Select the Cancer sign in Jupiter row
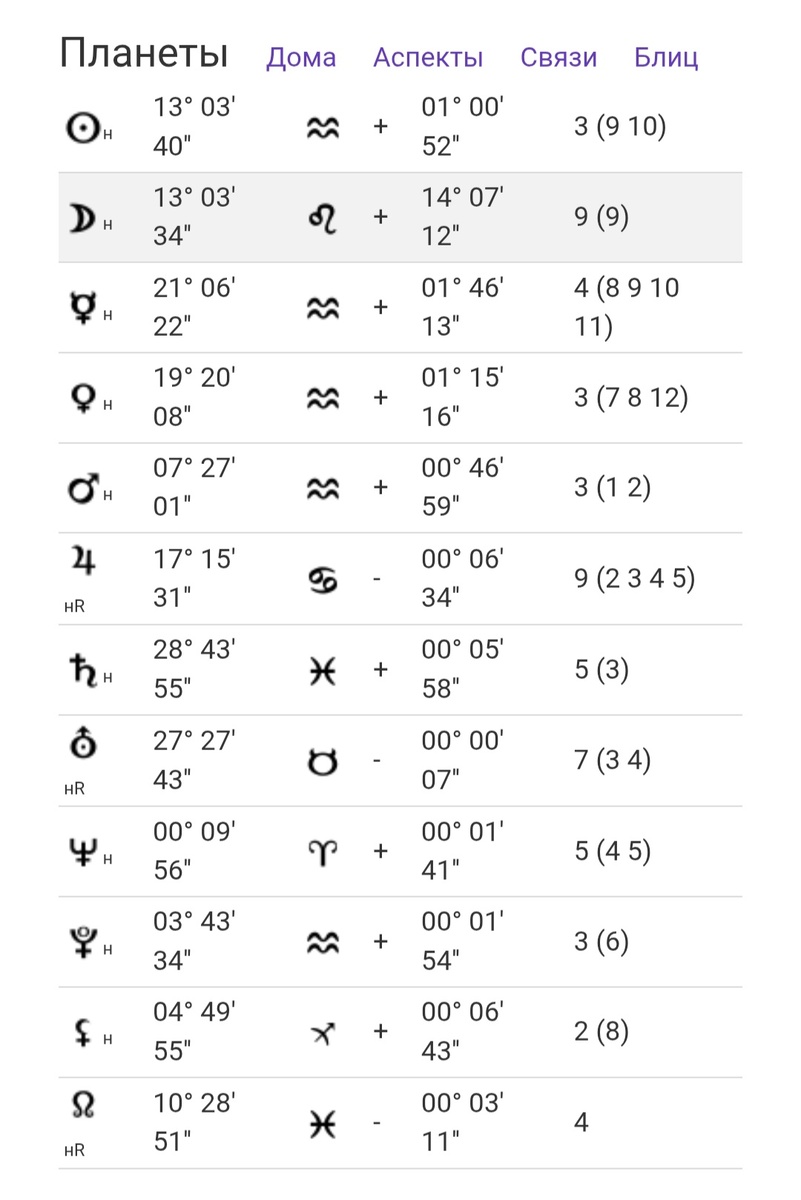 tap(322, 580)
